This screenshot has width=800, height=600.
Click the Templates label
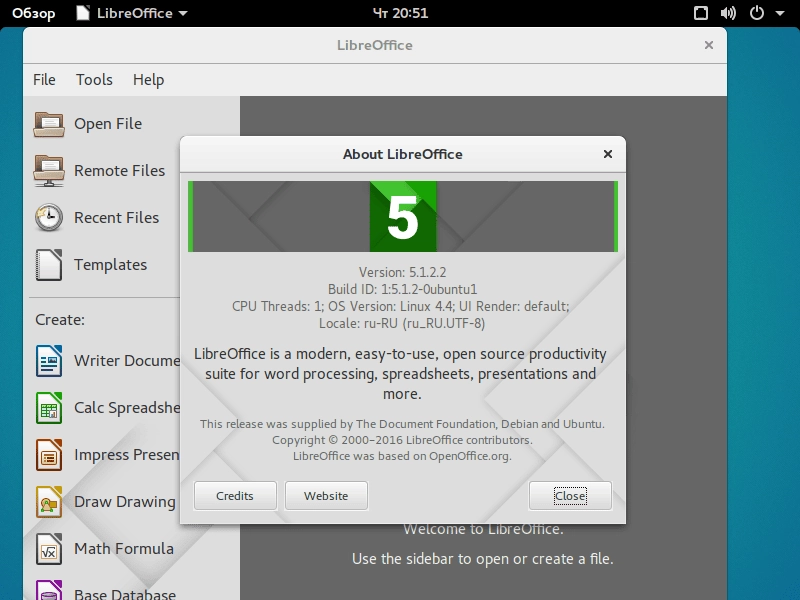click(x=111, y=265)
